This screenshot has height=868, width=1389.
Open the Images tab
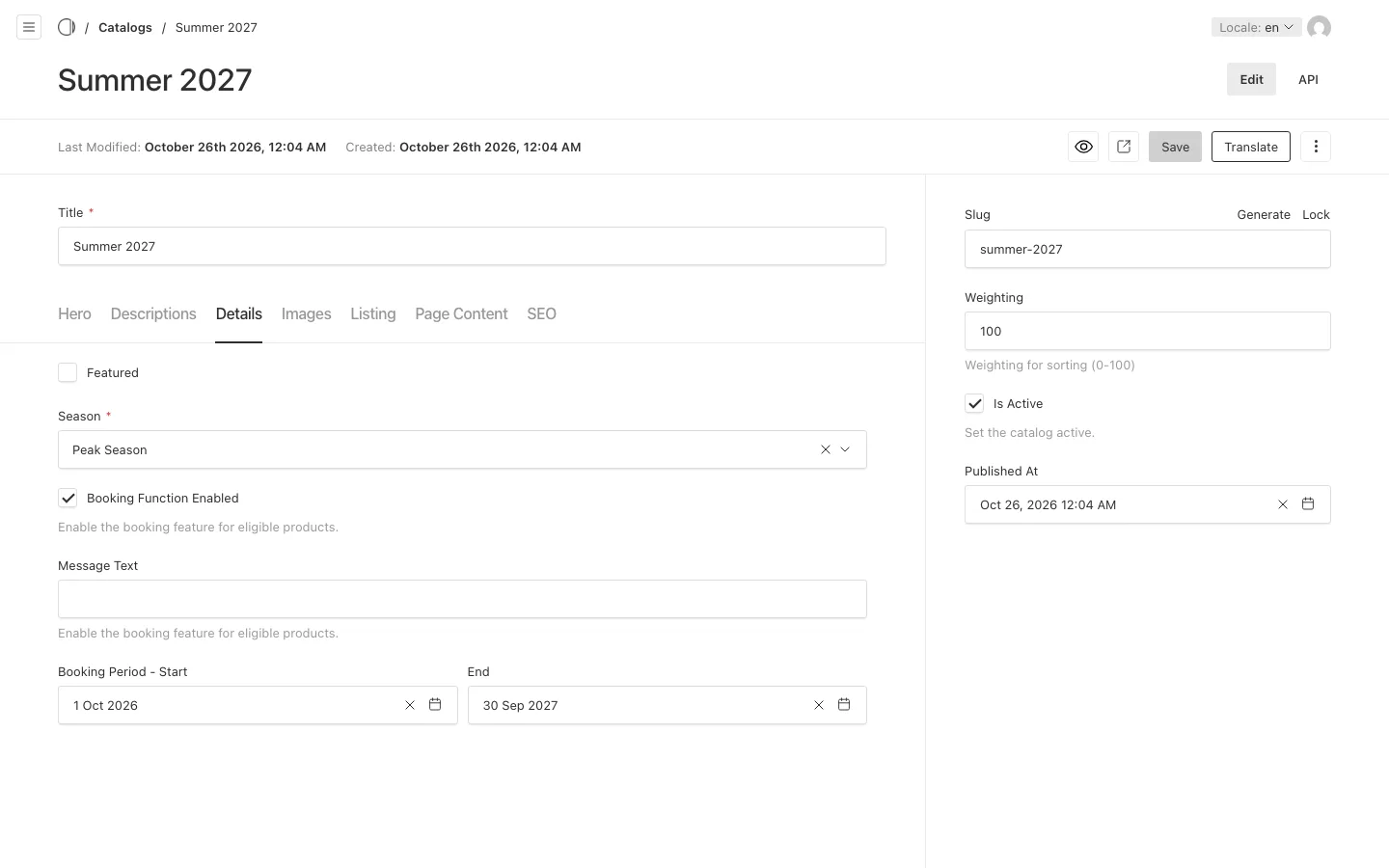(x=307, y=313)
